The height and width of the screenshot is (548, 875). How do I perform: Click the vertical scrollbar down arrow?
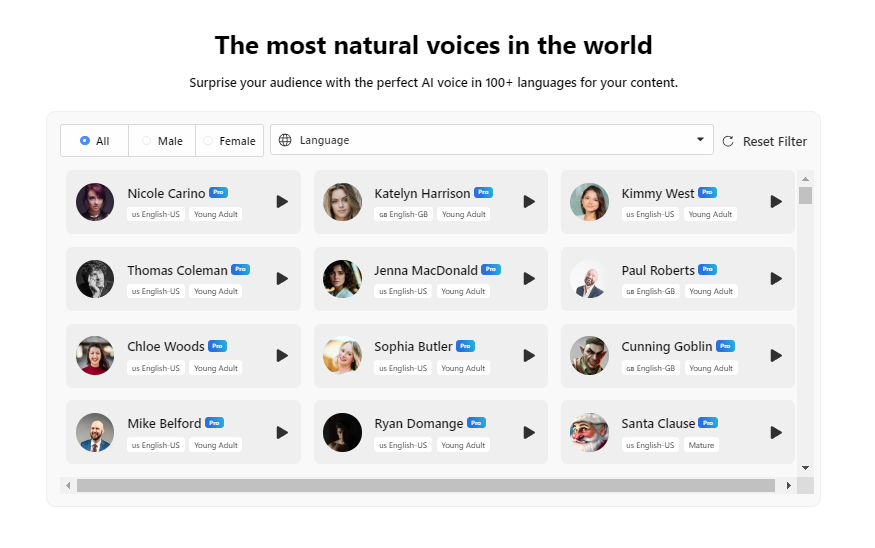click(805, 468)
